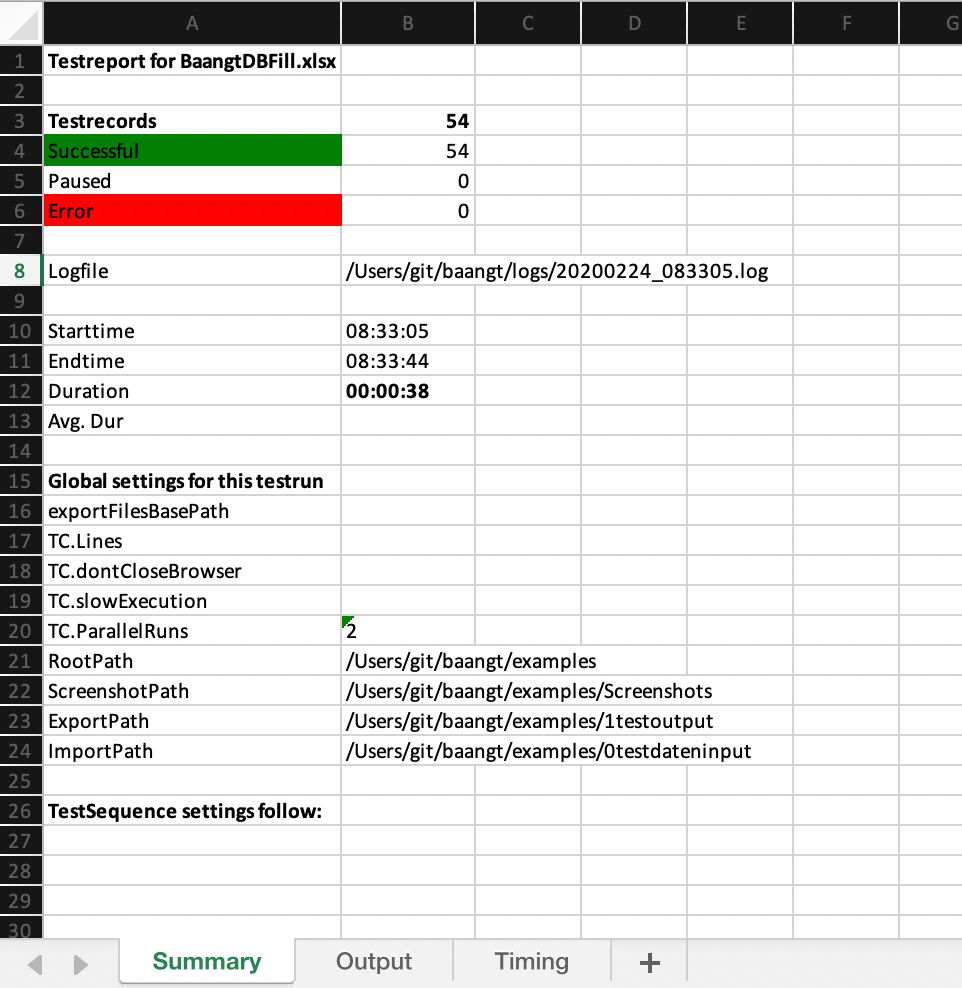Viewport: 962px width, 988px height.
Task: Select column F header
Action: coord(846,23)
